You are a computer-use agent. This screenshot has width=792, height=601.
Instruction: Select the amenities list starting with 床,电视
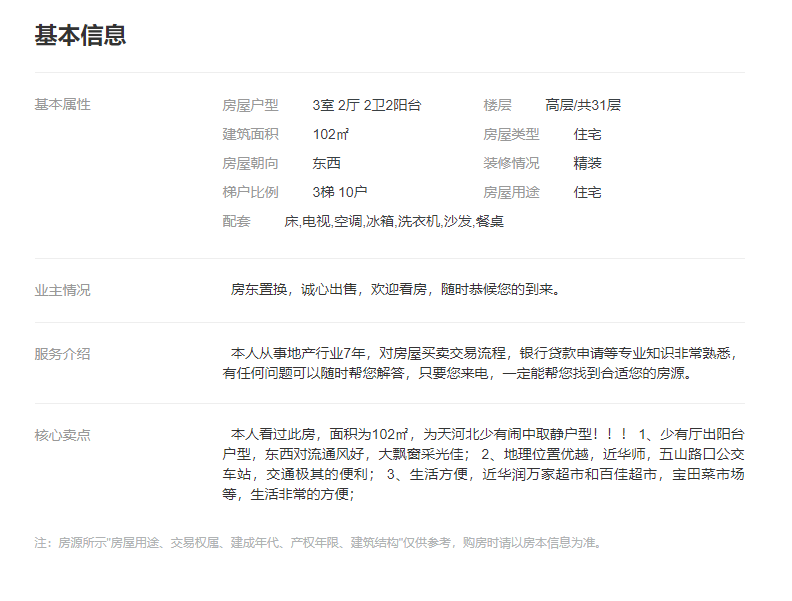(x=394, y=221)
